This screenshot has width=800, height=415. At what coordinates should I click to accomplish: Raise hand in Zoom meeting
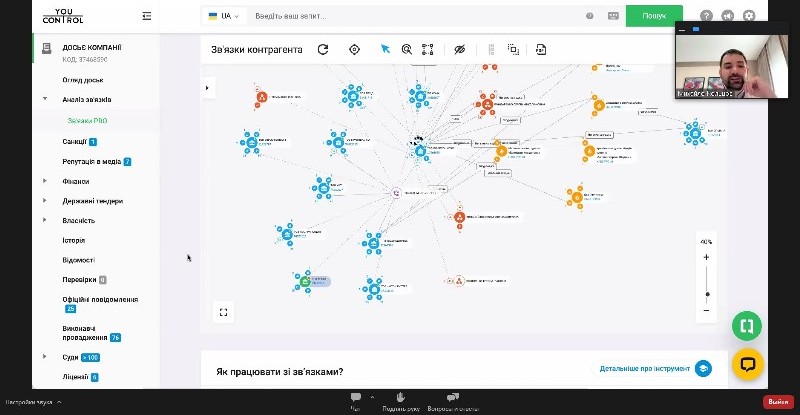pos(401,401)
